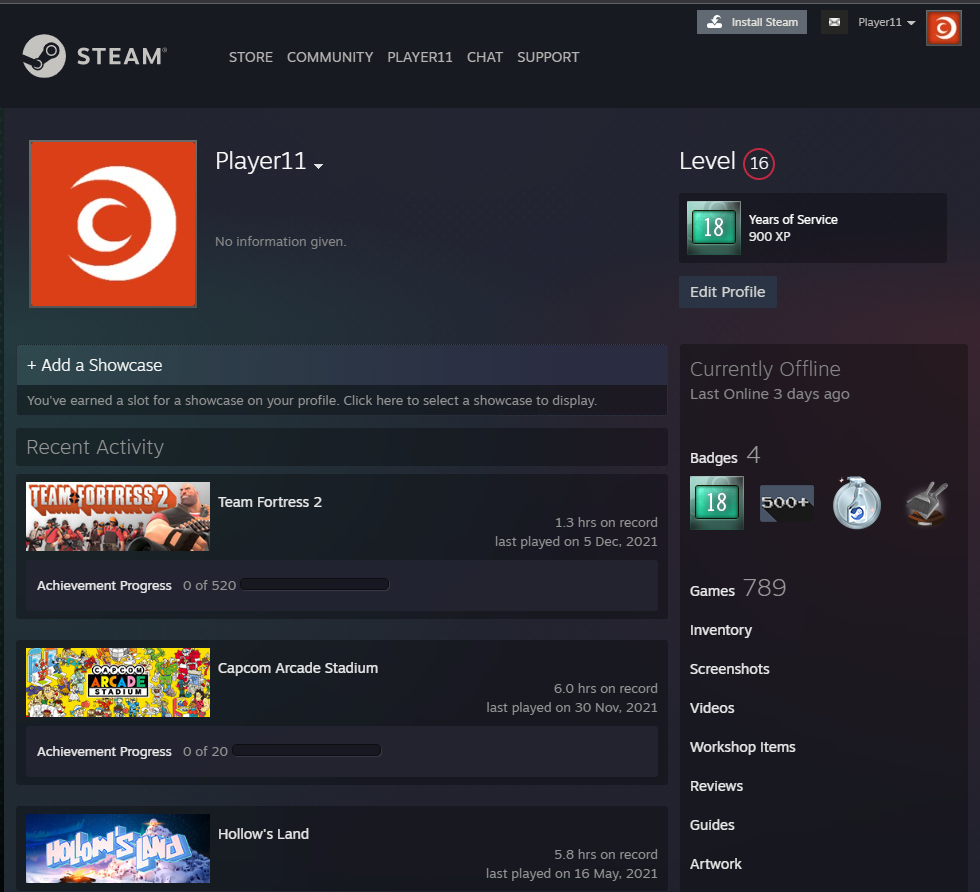Click the Team Fortress 2 achievement progress bar
The image size is (980, 892).
(315, 584)
